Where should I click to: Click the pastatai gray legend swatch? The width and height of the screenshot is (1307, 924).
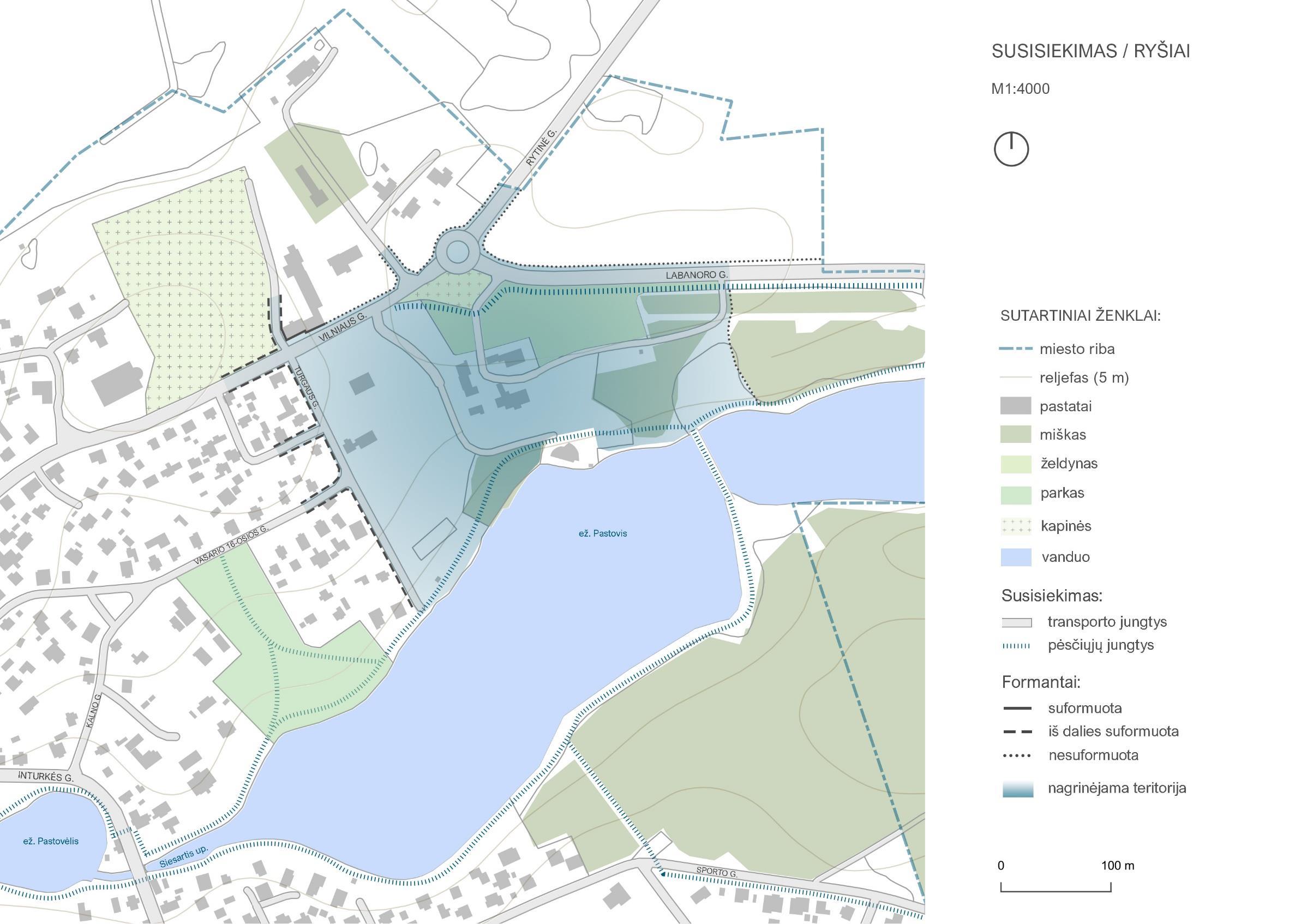1016,406
